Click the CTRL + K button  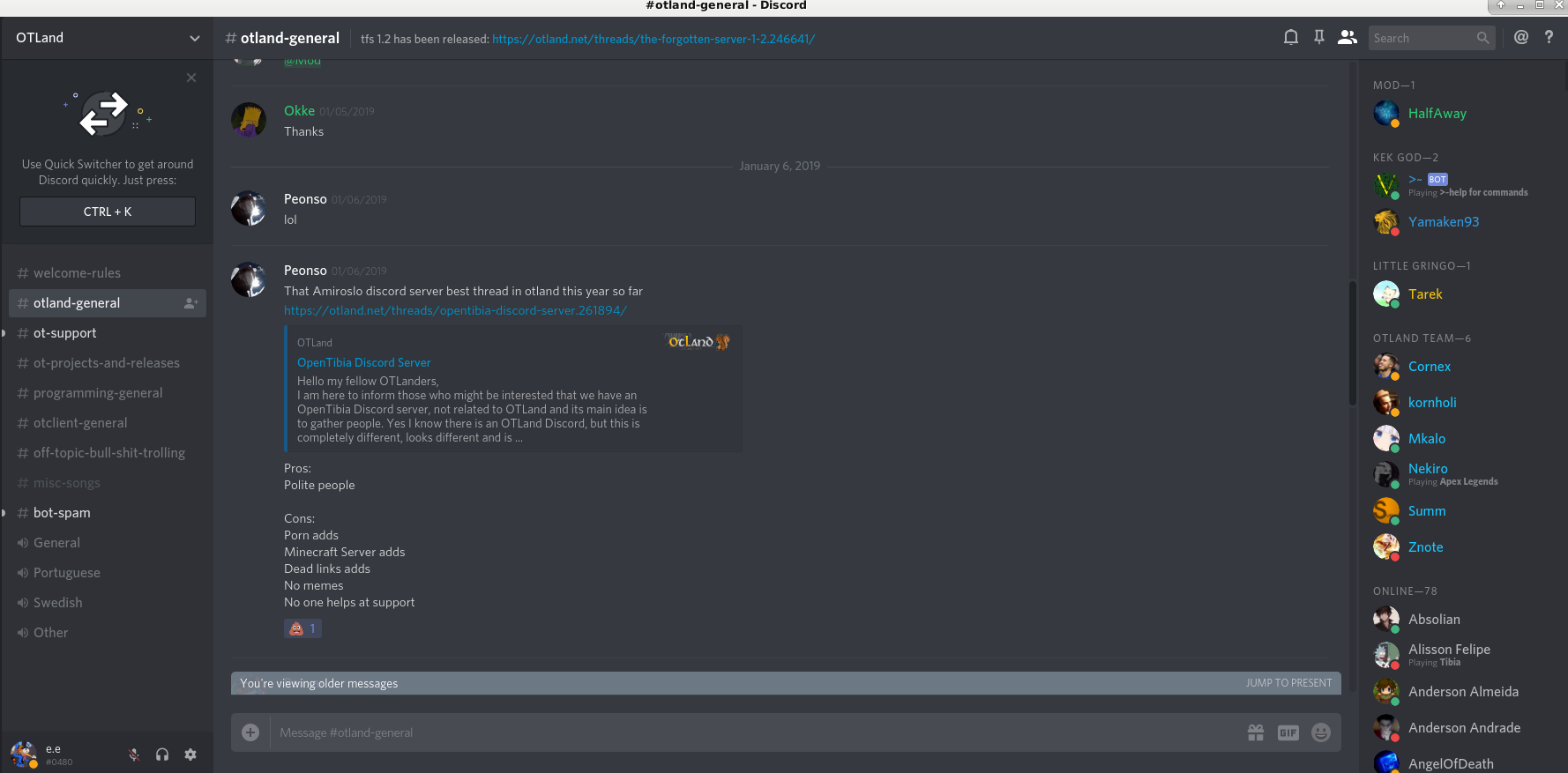coord(108,212)
